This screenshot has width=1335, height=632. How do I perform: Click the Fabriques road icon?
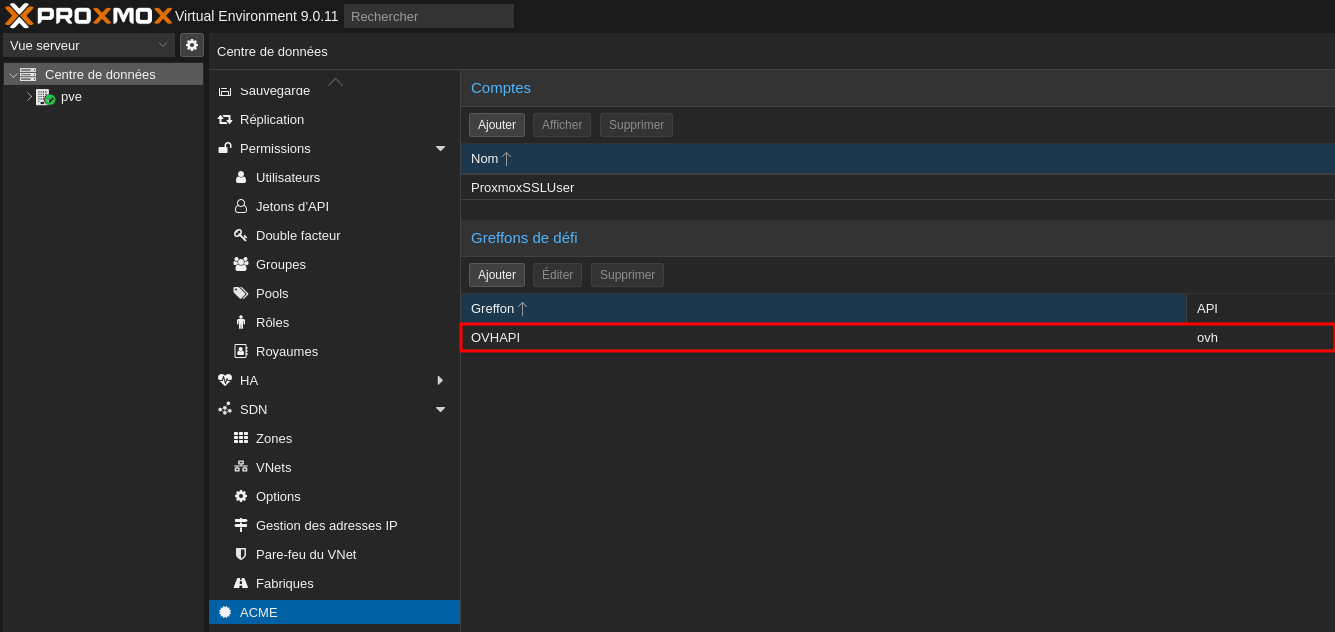(241, 583)
